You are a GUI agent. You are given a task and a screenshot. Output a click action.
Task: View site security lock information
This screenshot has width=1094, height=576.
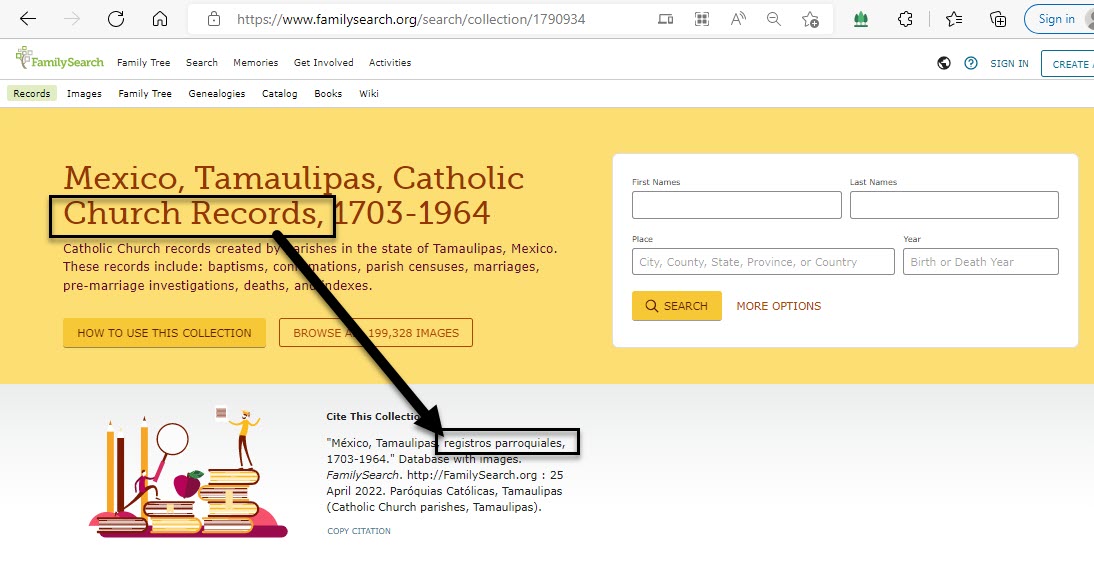(x=214, y=19)
